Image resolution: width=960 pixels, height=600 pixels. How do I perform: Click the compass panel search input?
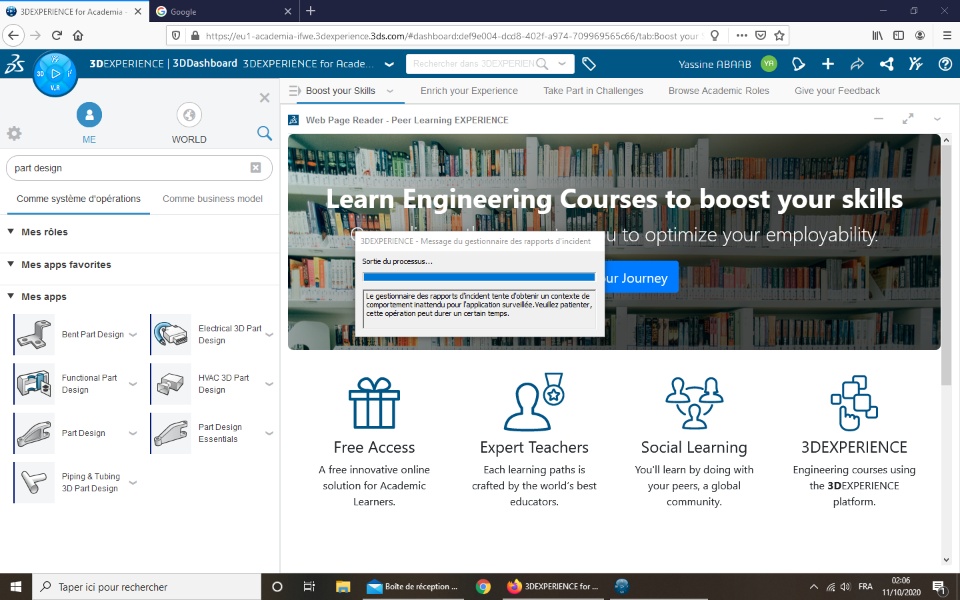click(x=139, y=168)
